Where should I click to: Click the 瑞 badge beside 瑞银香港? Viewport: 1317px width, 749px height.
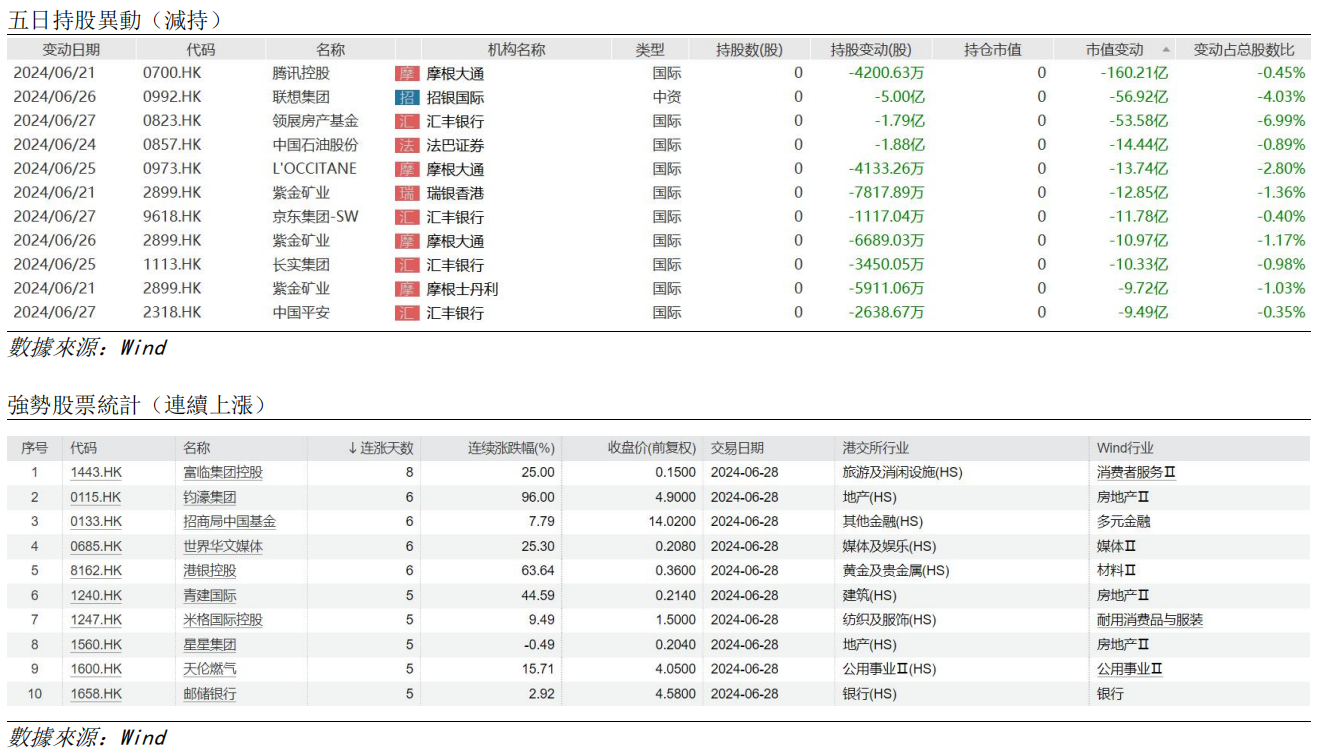[407, 193]
